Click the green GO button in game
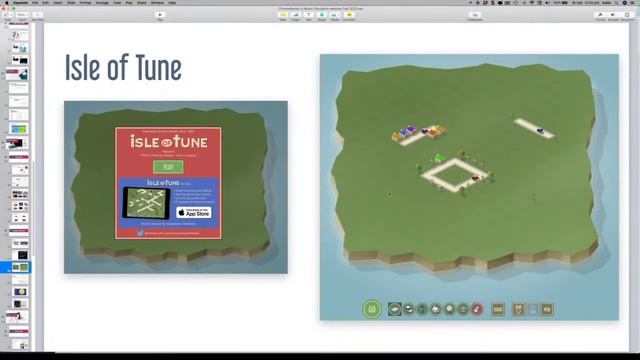Viewport: 640px width, 360px height. point(372,309)
